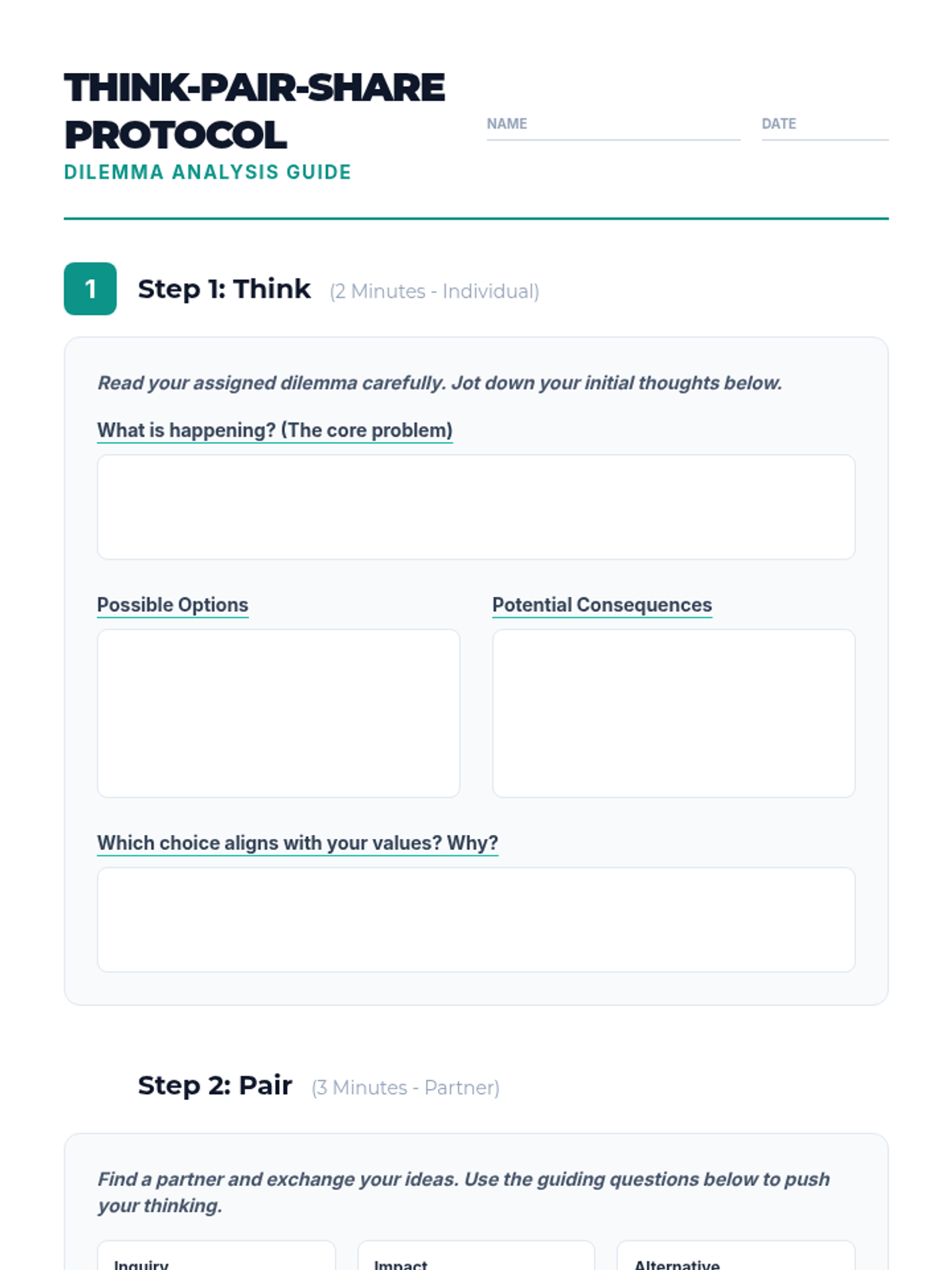
Task: Click into the core problem answer box
Action: (x=476, y=506)
